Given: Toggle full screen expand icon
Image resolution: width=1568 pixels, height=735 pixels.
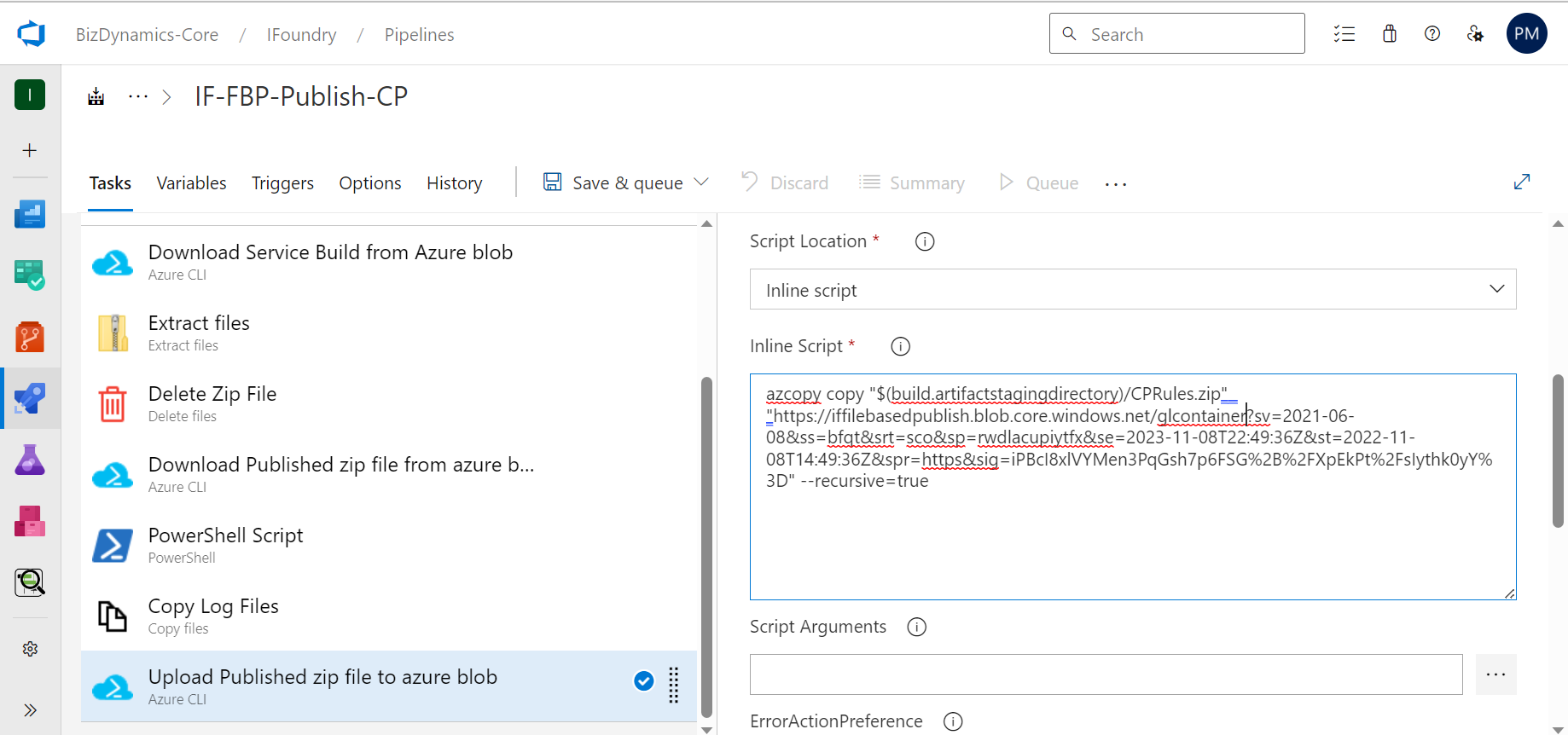Looking at the screenshot, I should point(1521,182).
